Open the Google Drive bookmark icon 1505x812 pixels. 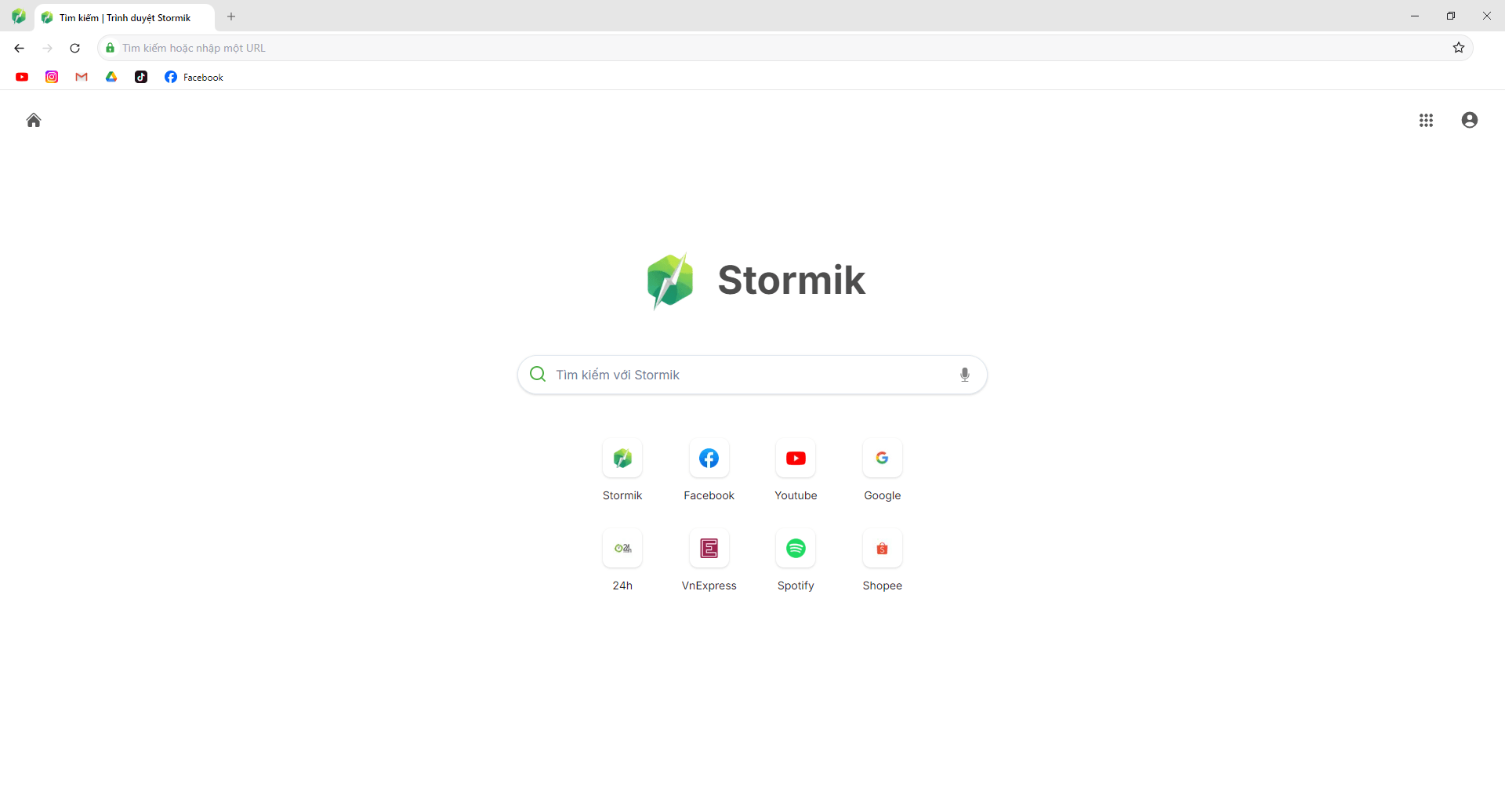click(111, 77)
